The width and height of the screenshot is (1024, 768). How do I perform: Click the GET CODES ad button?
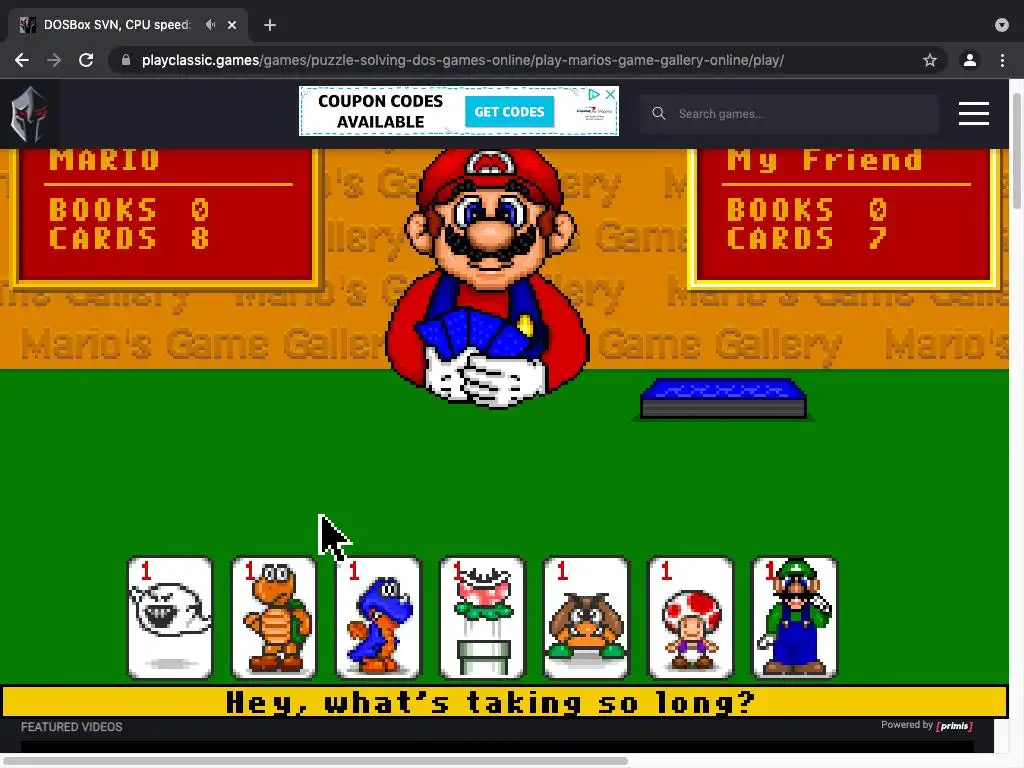point(509,112)
